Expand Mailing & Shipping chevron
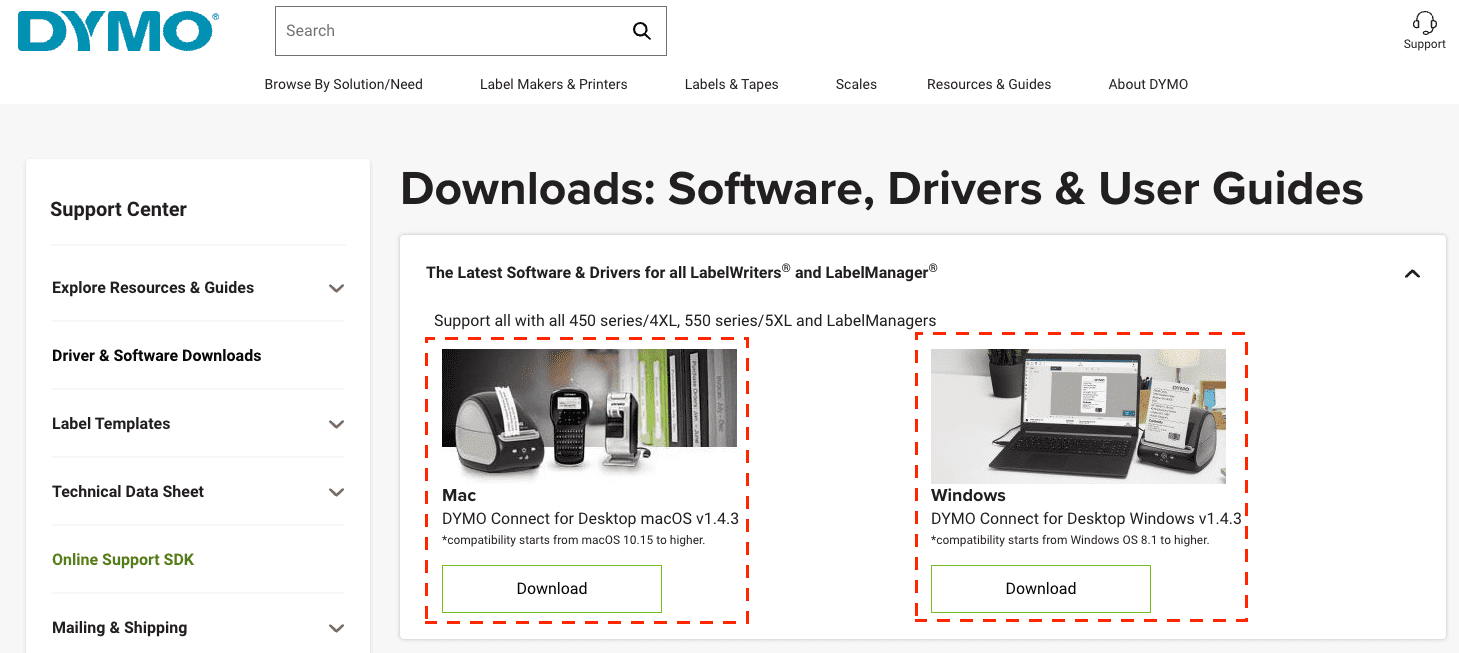This screenshot has width=1459, height=653. (x=337, y=628)
